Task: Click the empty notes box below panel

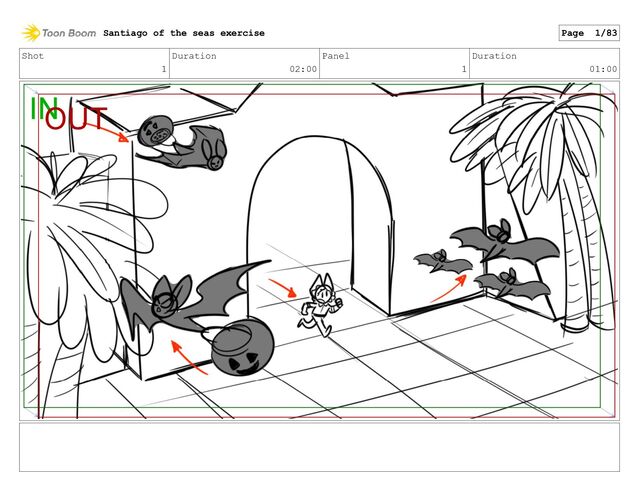Action: [319, 447]
